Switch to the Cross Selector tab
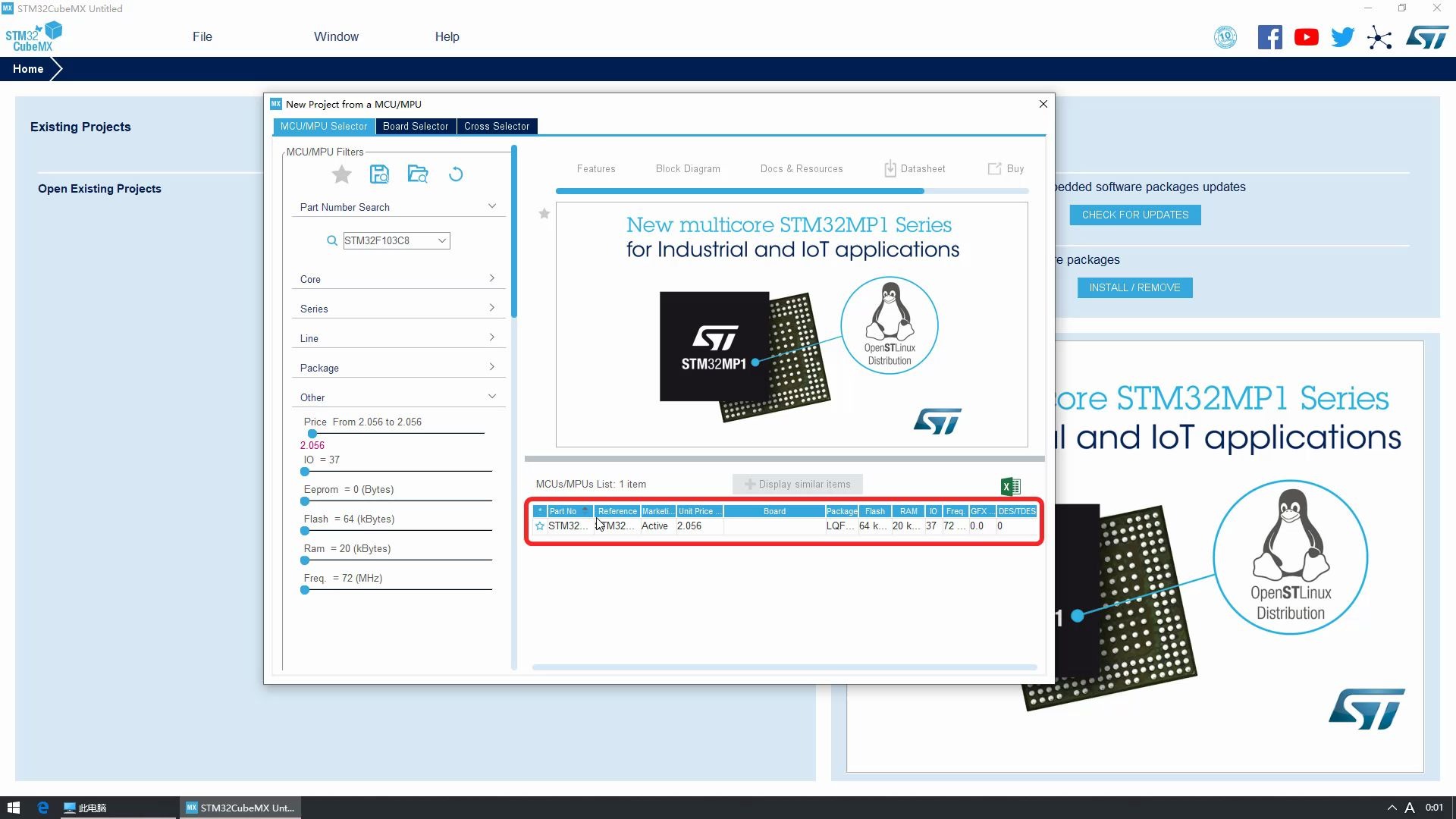 point(497,127)
